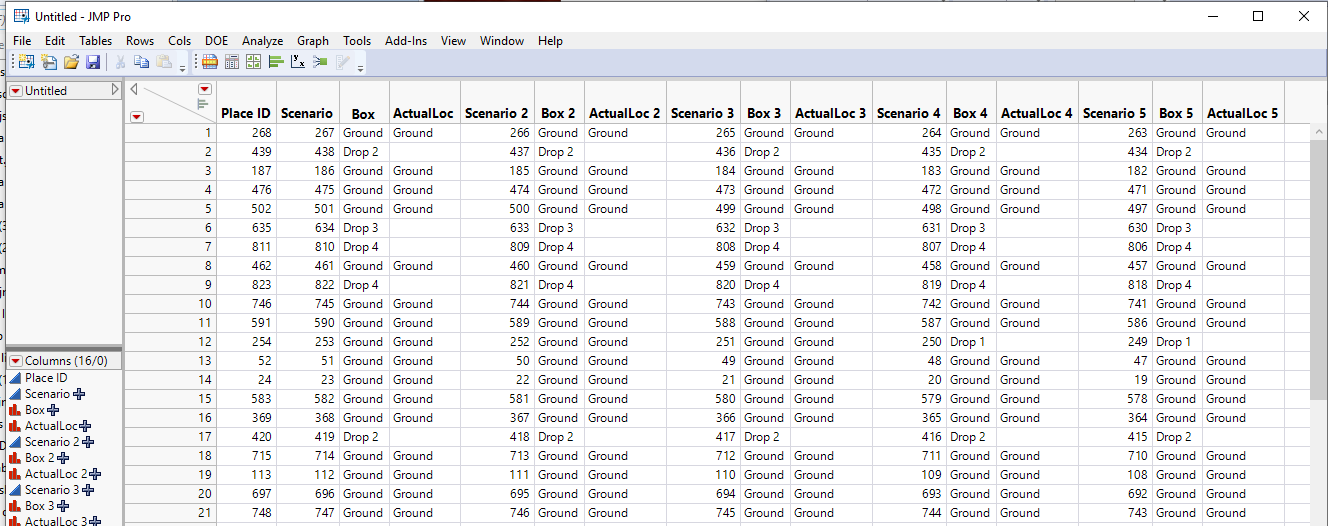
Task: Click the Save diskette icon
Action: [x=93, y=62]
